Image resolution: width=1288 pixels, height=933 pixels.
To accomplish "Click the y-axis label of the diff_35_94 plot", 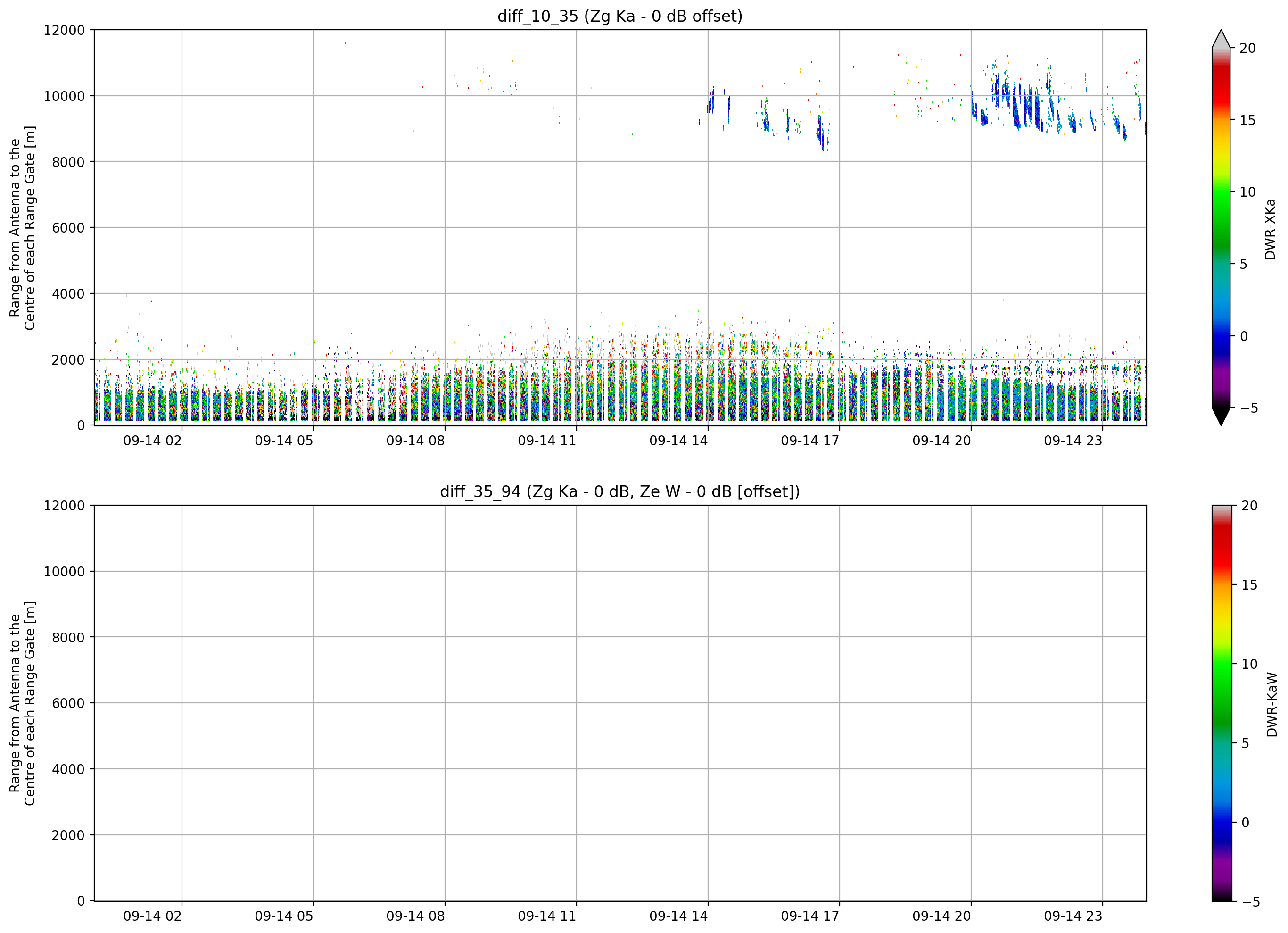I will [x=22, y=703].
